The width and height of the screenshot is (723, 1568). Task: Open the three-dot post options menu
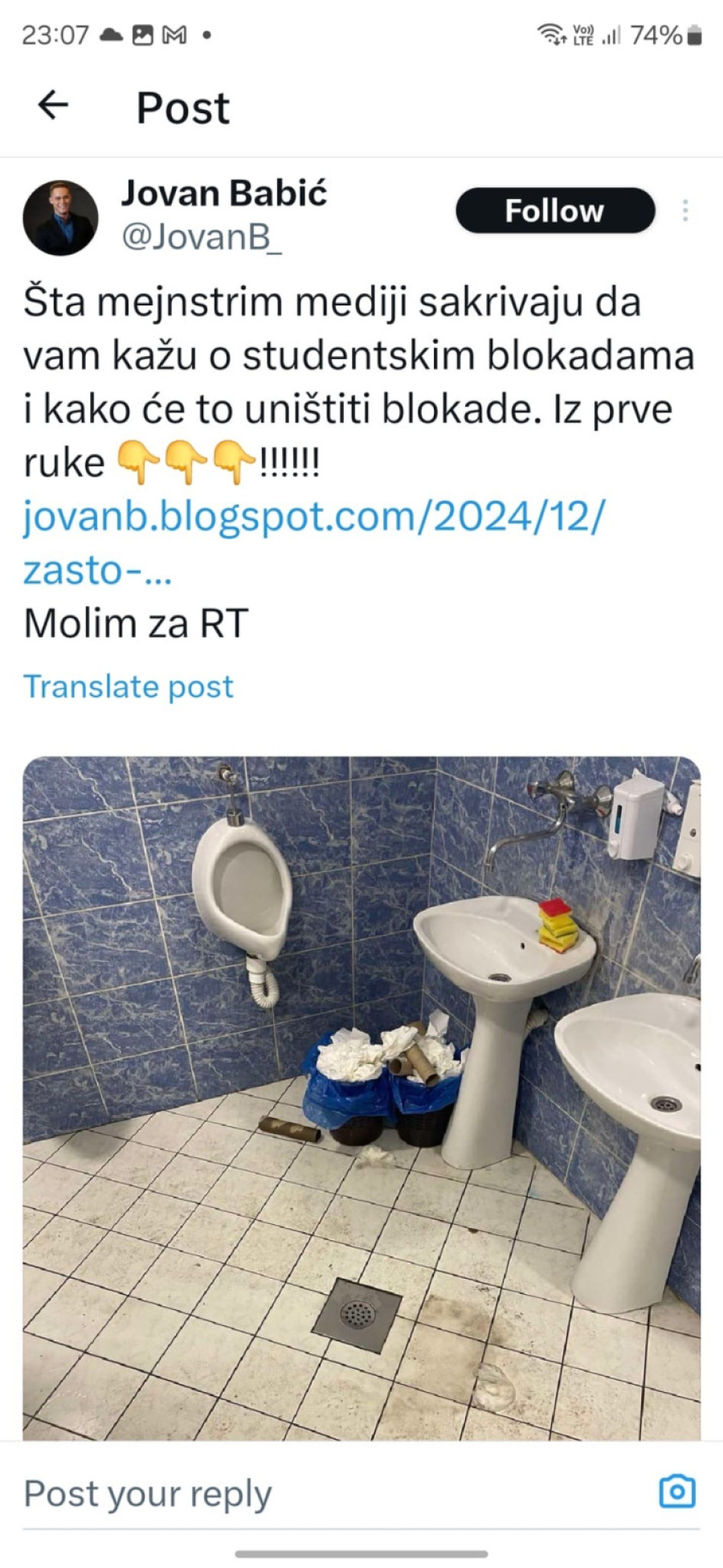(684, 211)
